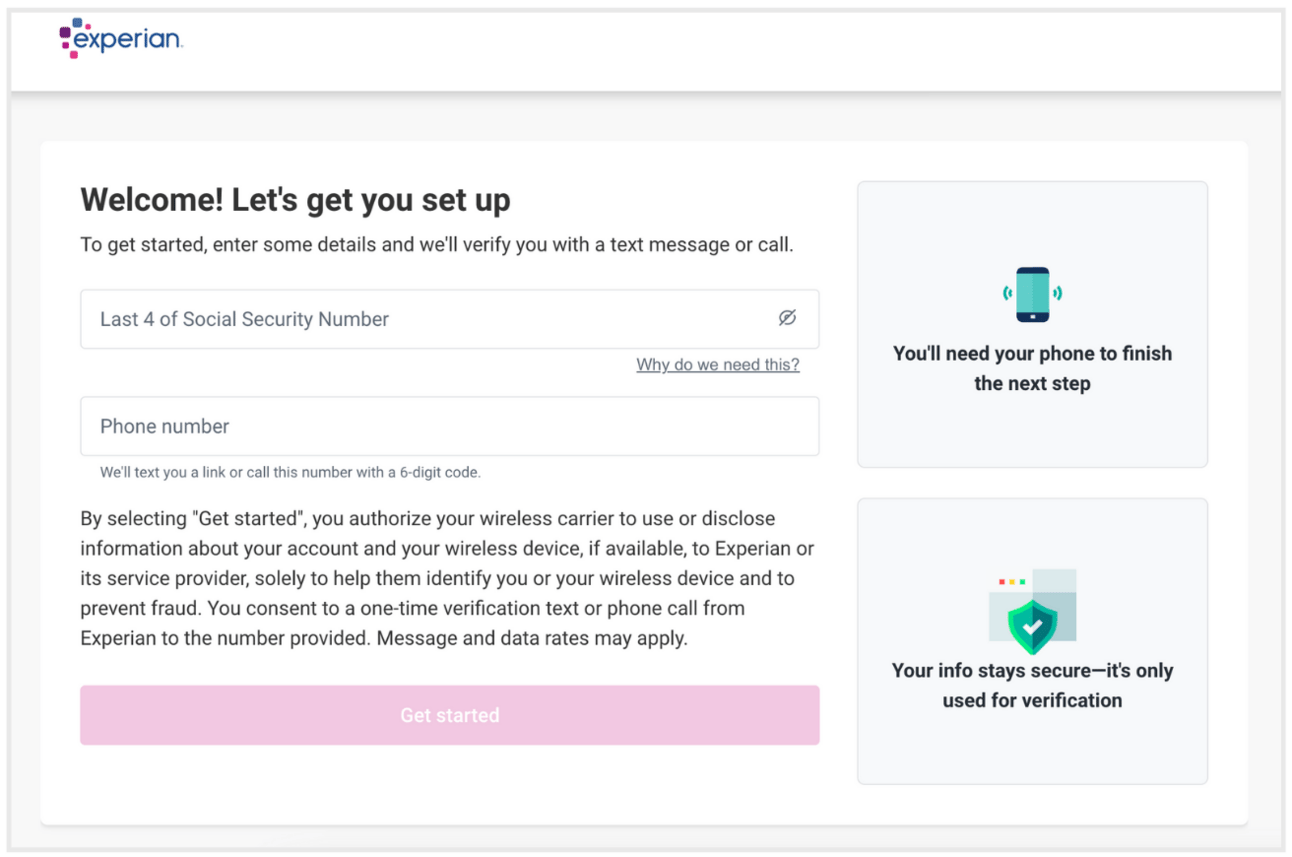Open the "Why do we need this?" link
Image resolution: width=1292 pixels, height=857 pixels.
(x=718, y=365)
